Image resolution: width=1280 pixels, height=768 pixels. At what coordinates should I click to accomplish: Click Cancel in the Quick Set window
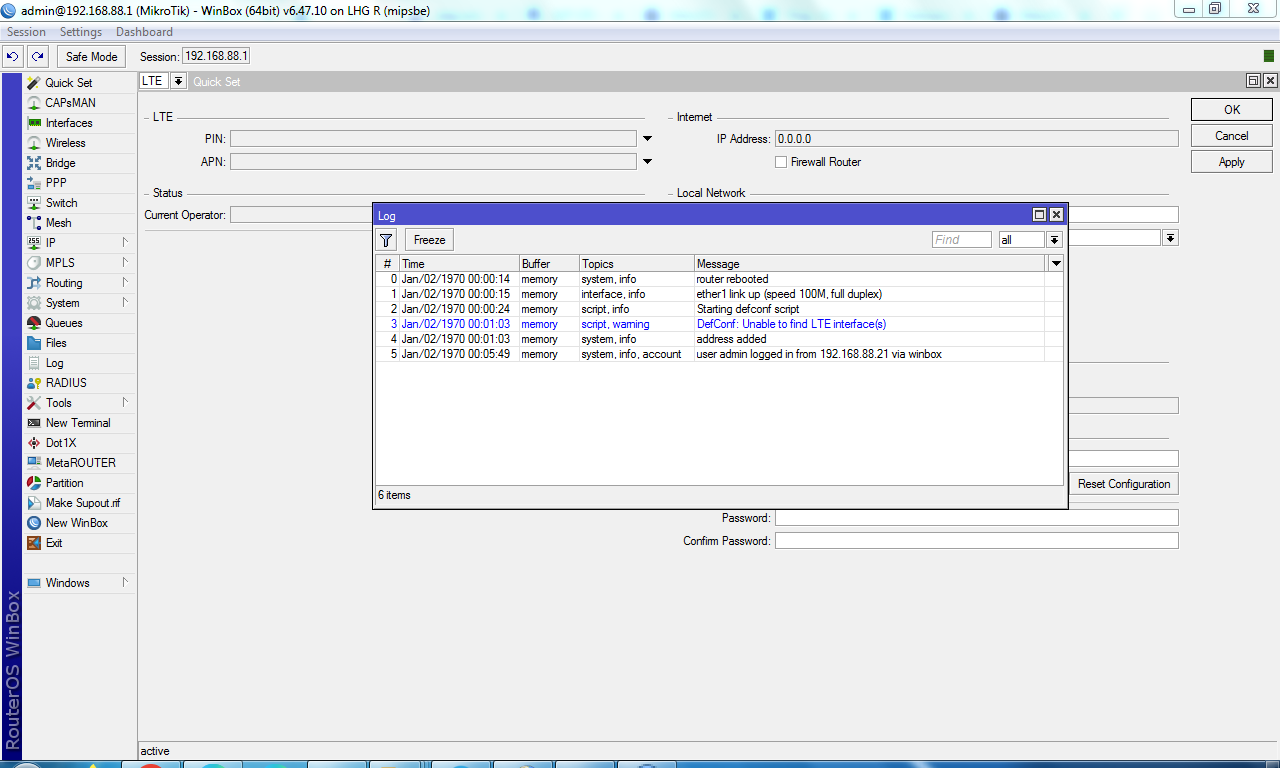pyautogui.click(x=1232, y=136)
